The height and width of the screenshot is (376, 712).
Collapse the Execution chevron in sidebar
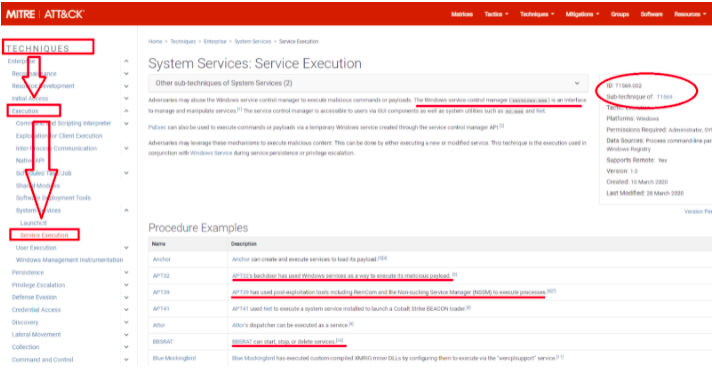pos(126,111)
